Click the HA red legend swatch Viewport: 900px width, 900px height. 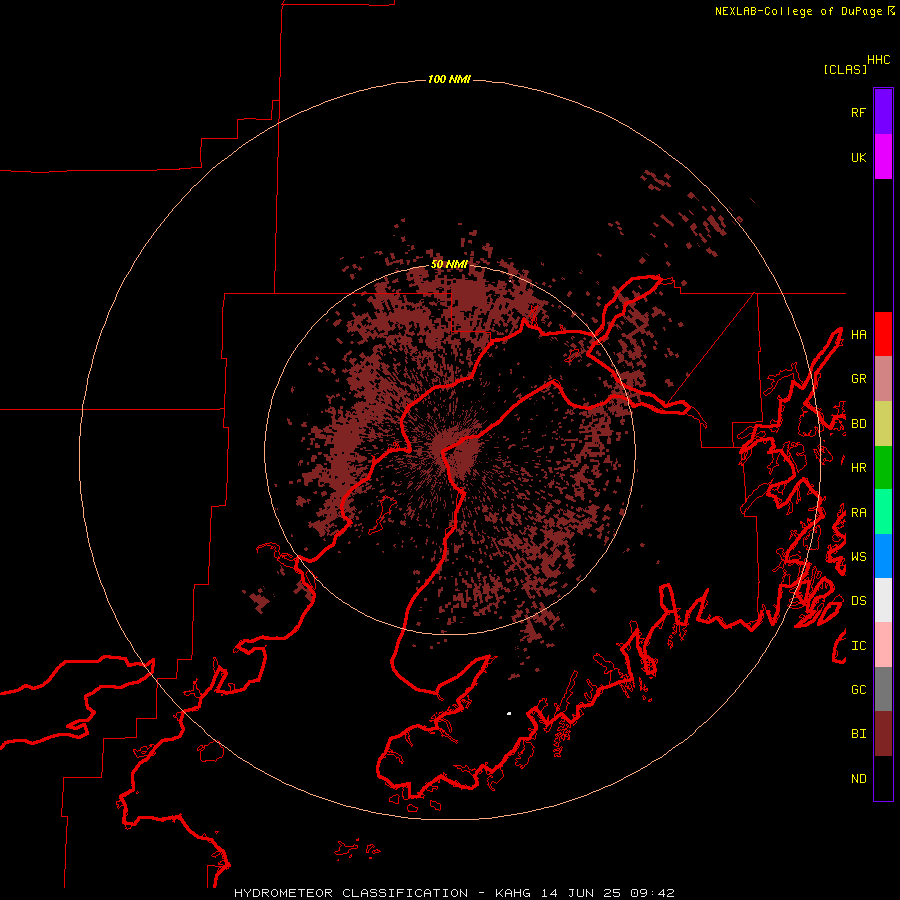(x=883, y=334)
